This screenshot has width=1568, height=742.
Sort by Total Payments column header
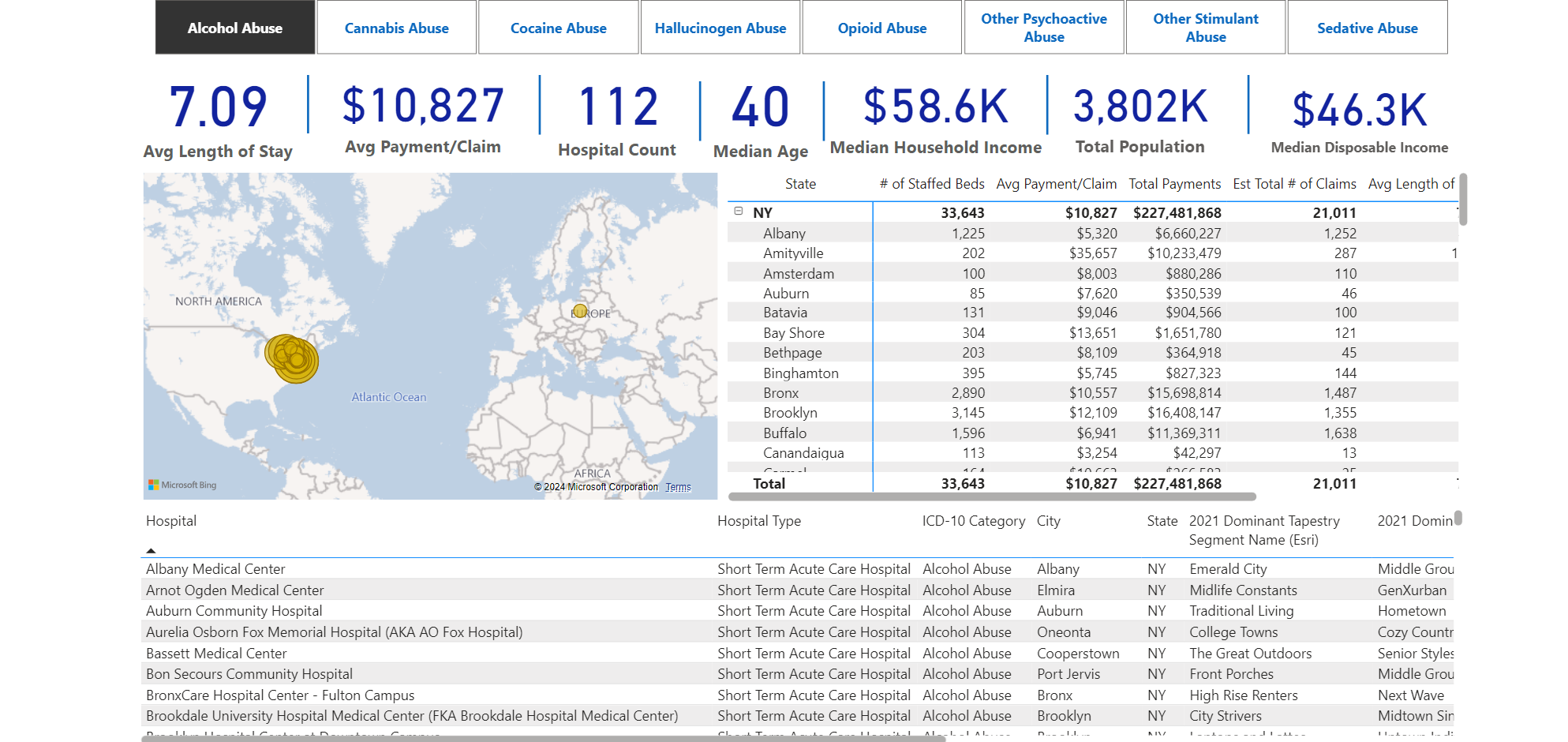coord(1174,184)
